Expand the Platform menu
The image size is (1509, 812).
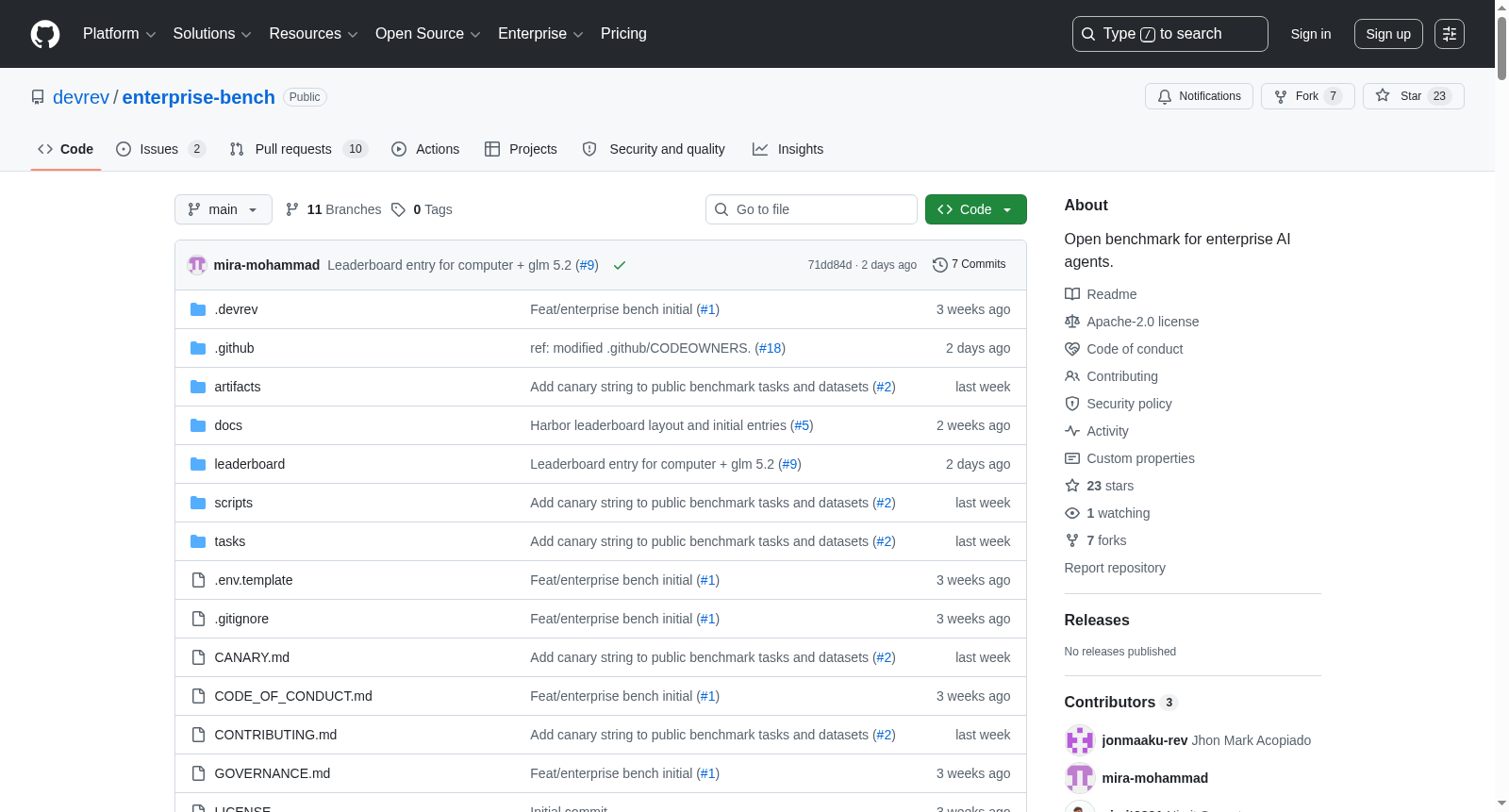pos(120,34)
